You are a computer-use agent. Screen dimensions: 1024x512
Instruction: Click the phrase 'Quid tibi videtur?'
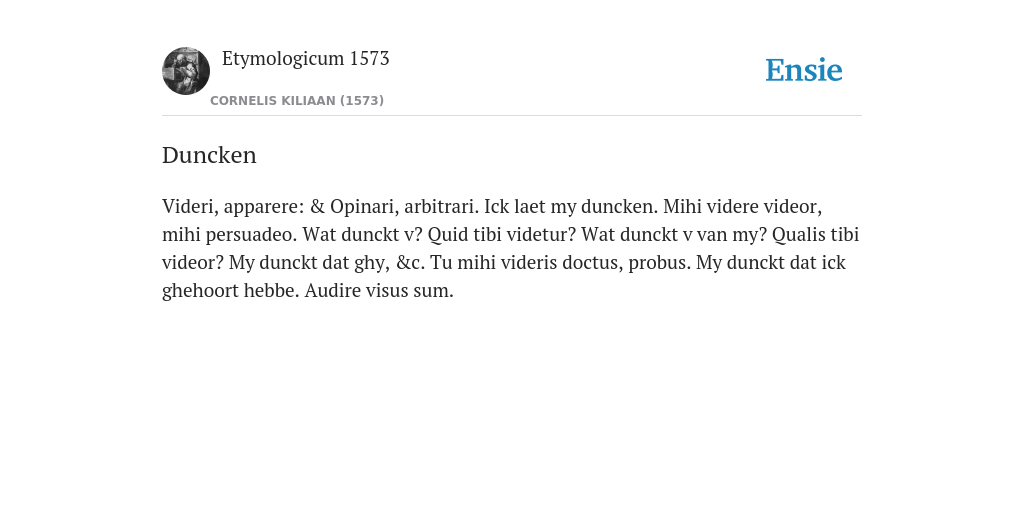coord(502,234)
